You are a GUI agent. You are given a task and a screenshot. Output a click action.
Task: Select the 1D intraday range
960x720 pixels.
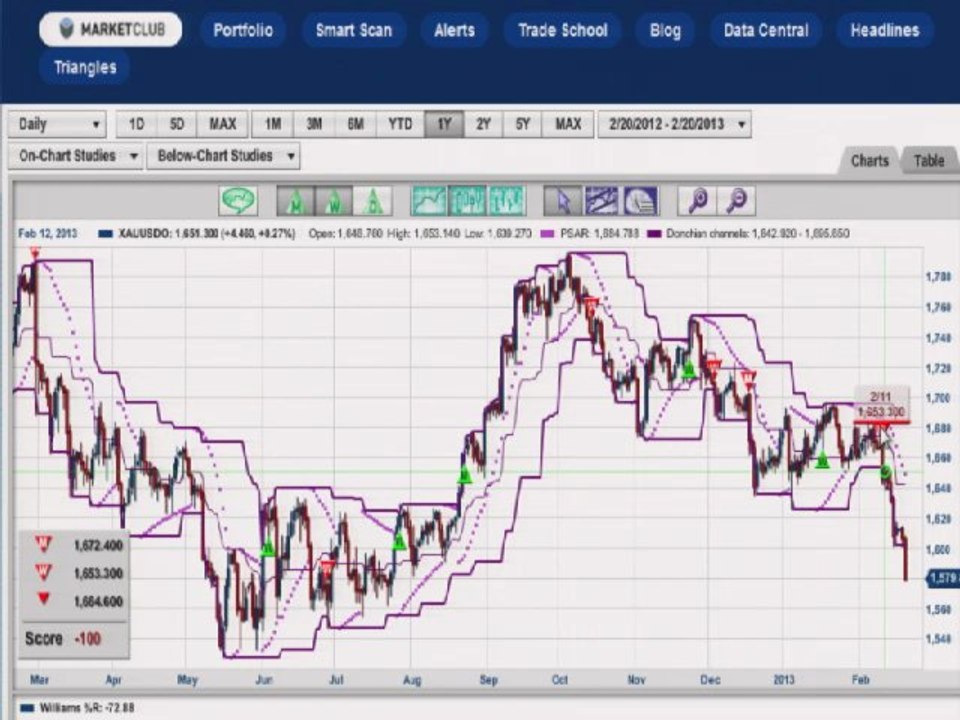(x=136, y=124)
